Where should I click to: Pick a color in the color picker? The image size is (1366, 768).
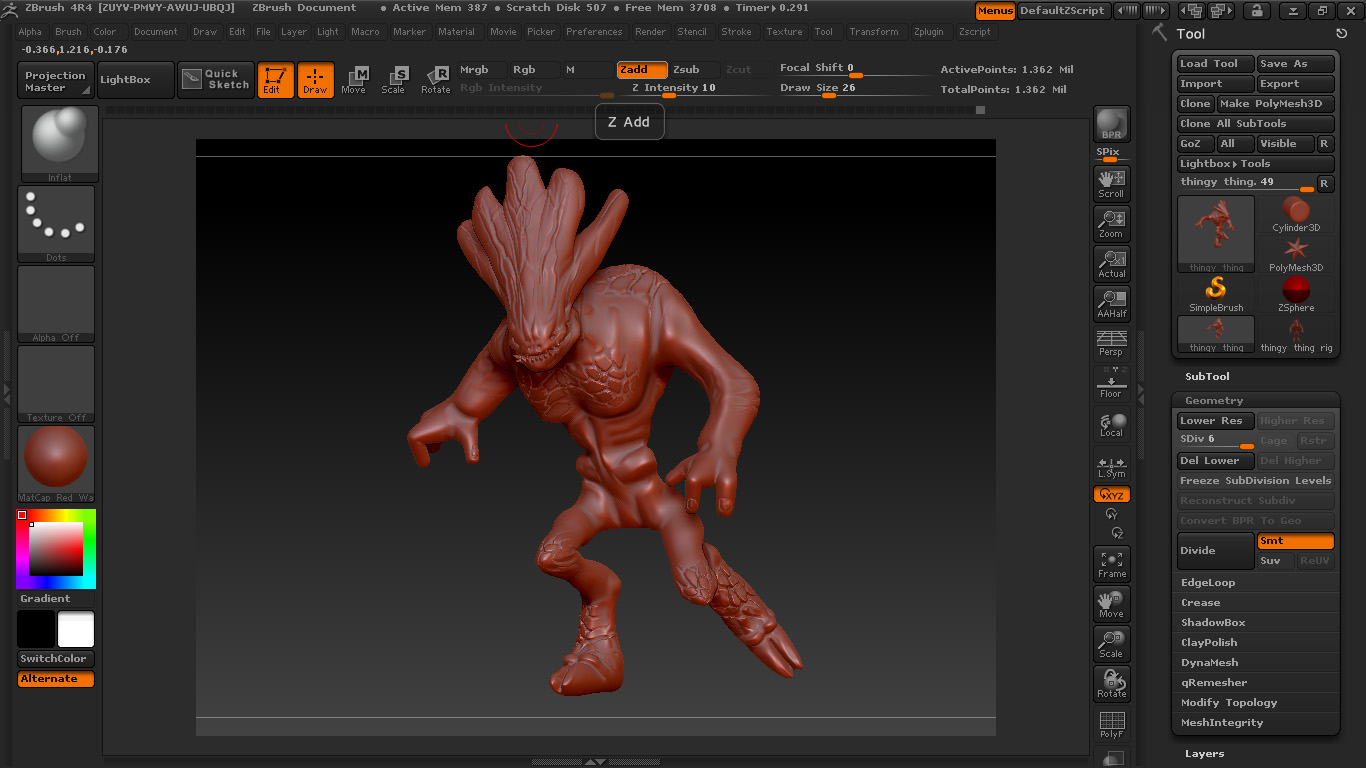tap(56, 548)
